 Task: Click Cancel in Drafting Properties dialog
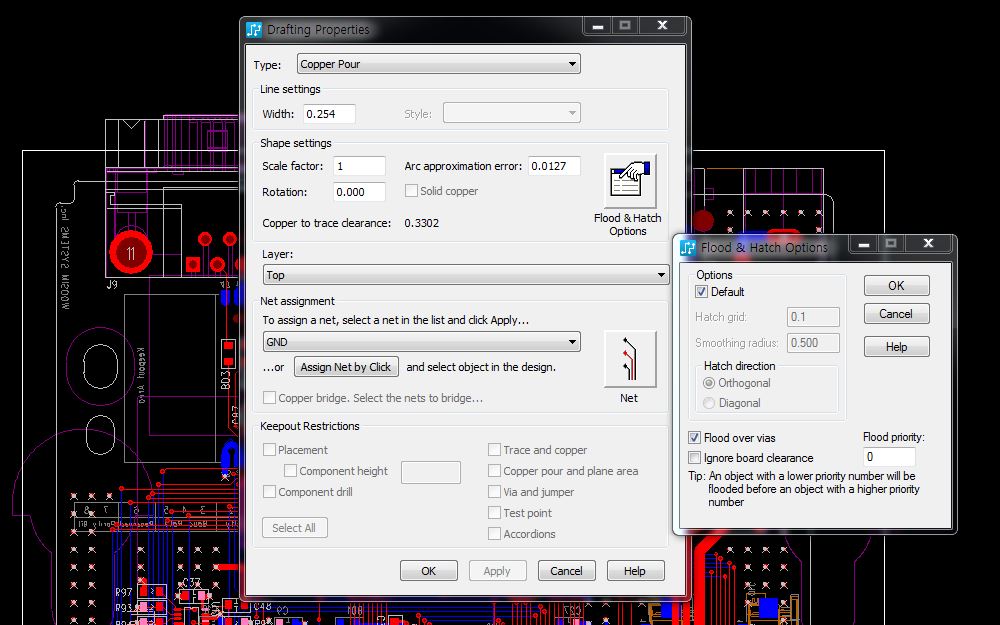click(x=566, y=571)
